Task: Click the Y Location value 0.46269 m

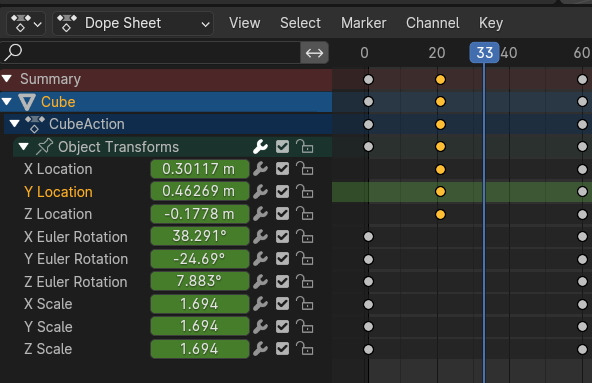Action: point(200,191)
